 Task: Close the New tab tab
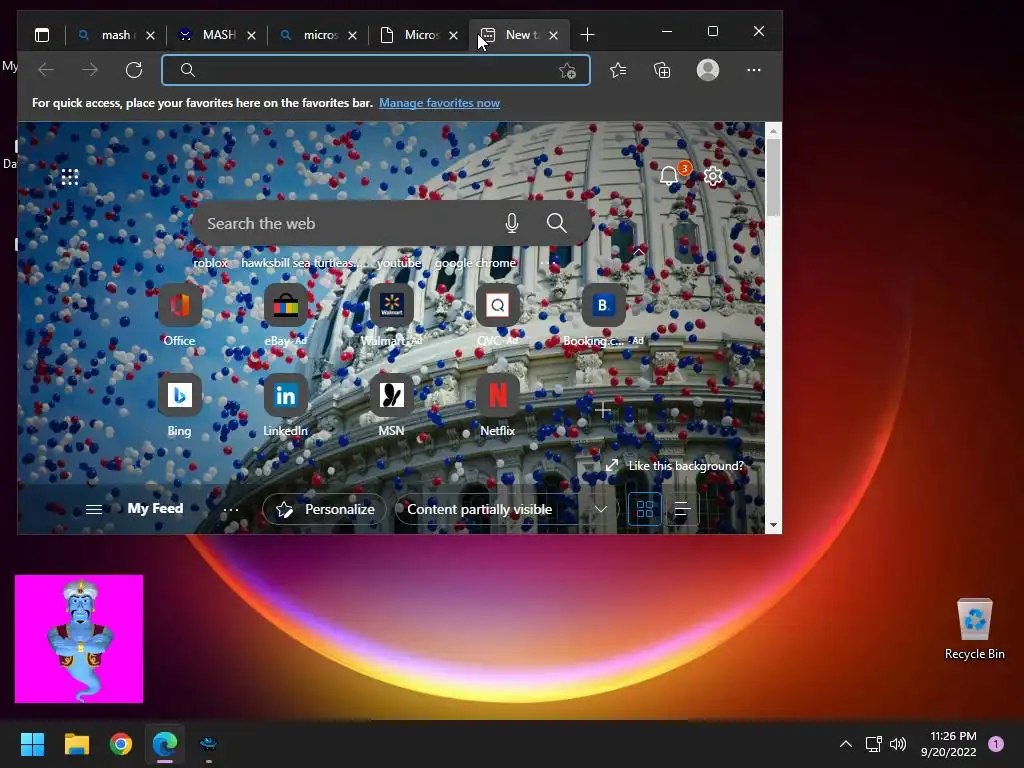[553, 35]
